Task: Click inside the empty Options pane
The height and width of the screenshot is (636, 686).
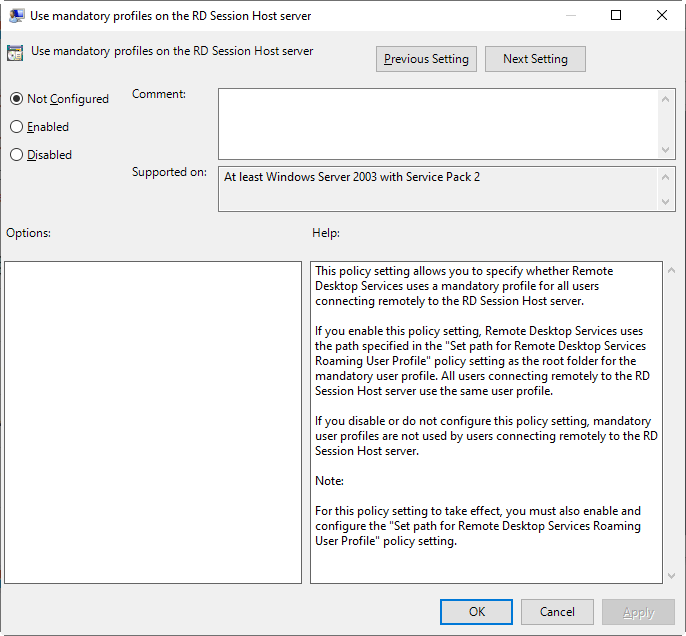Action: coord(153,422)
